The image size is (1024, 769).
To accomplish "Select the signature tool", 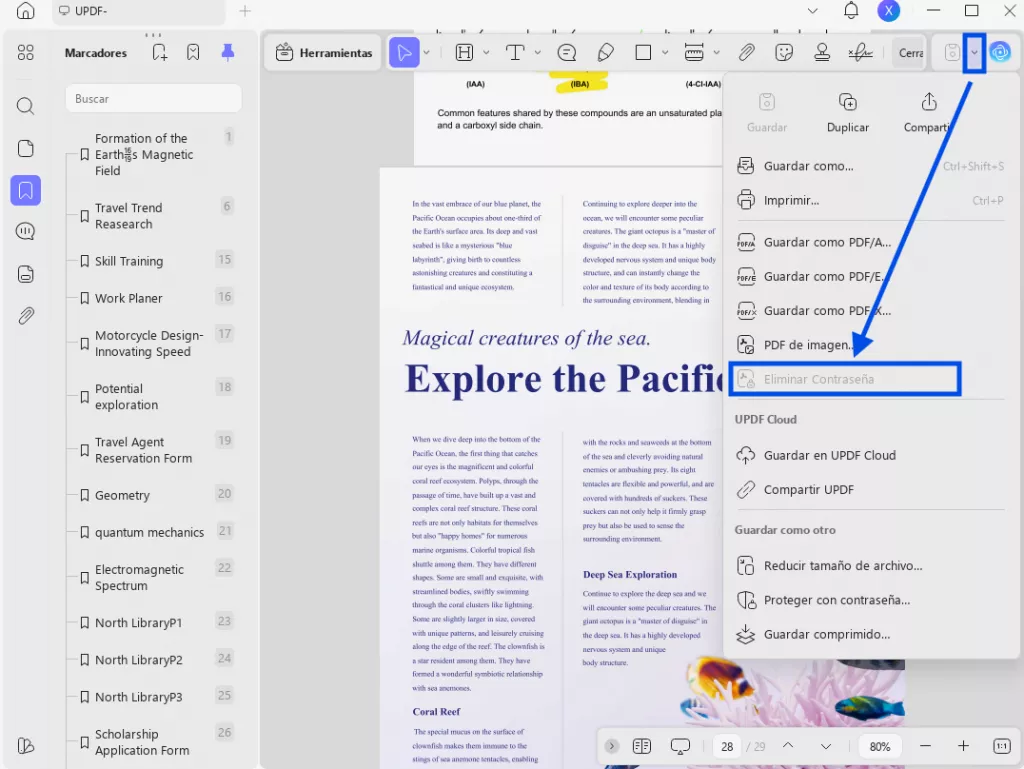I will click(x=861, y=53).
